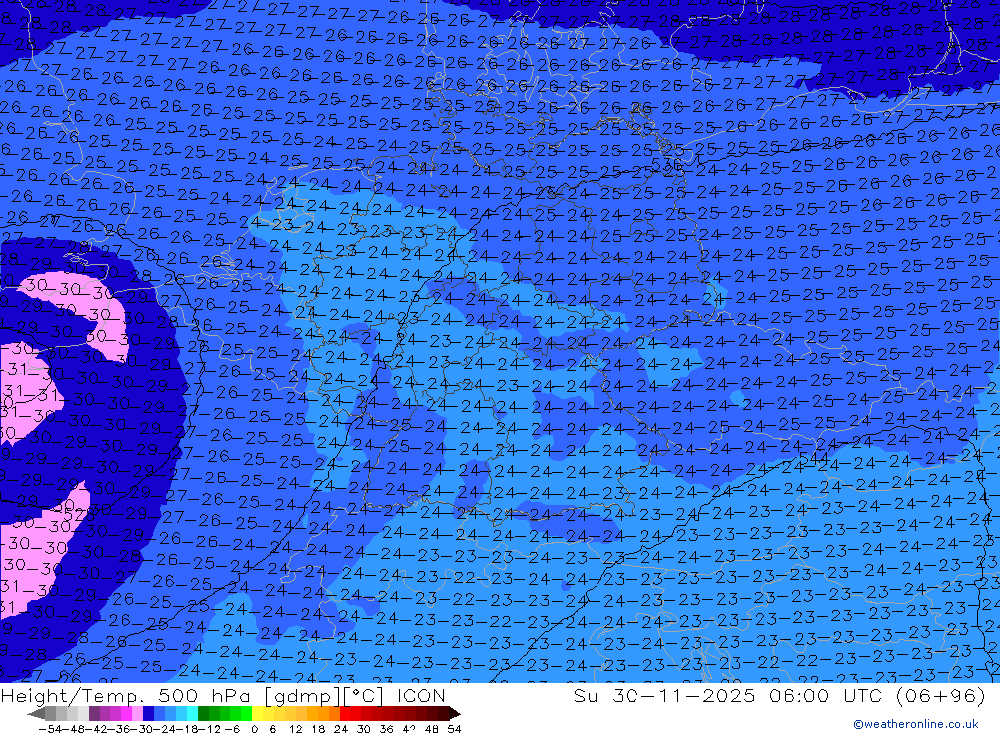The height and width of the screenshot is (733, 1000).
Task: Open the weatheronline.co.uk copyright link
Action: [916, 724]
